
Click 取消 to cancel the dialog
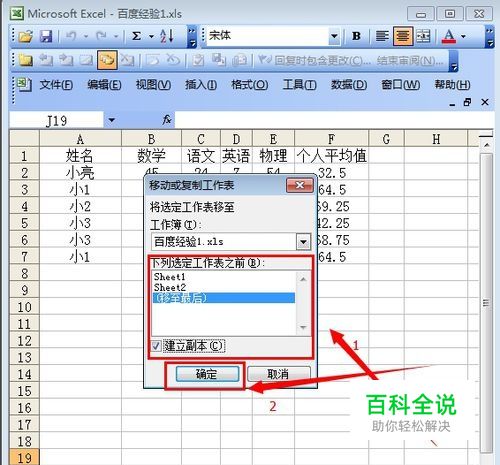pyautogui.click(x=279, y=374)
